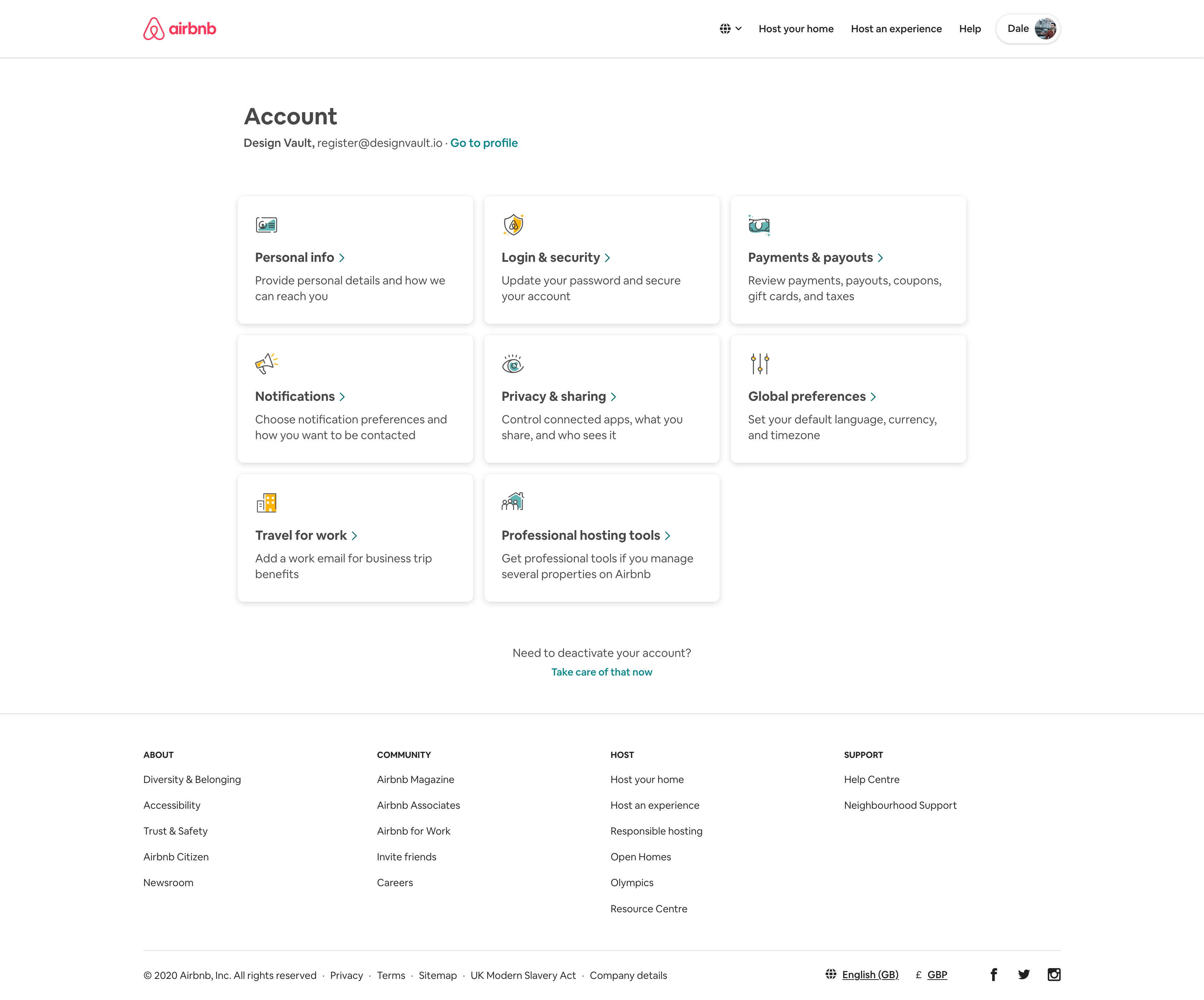This screenshot has width=1204, height=1000.
Task: Click the Global preferences sliders icon
Action: tap(760, 364)
